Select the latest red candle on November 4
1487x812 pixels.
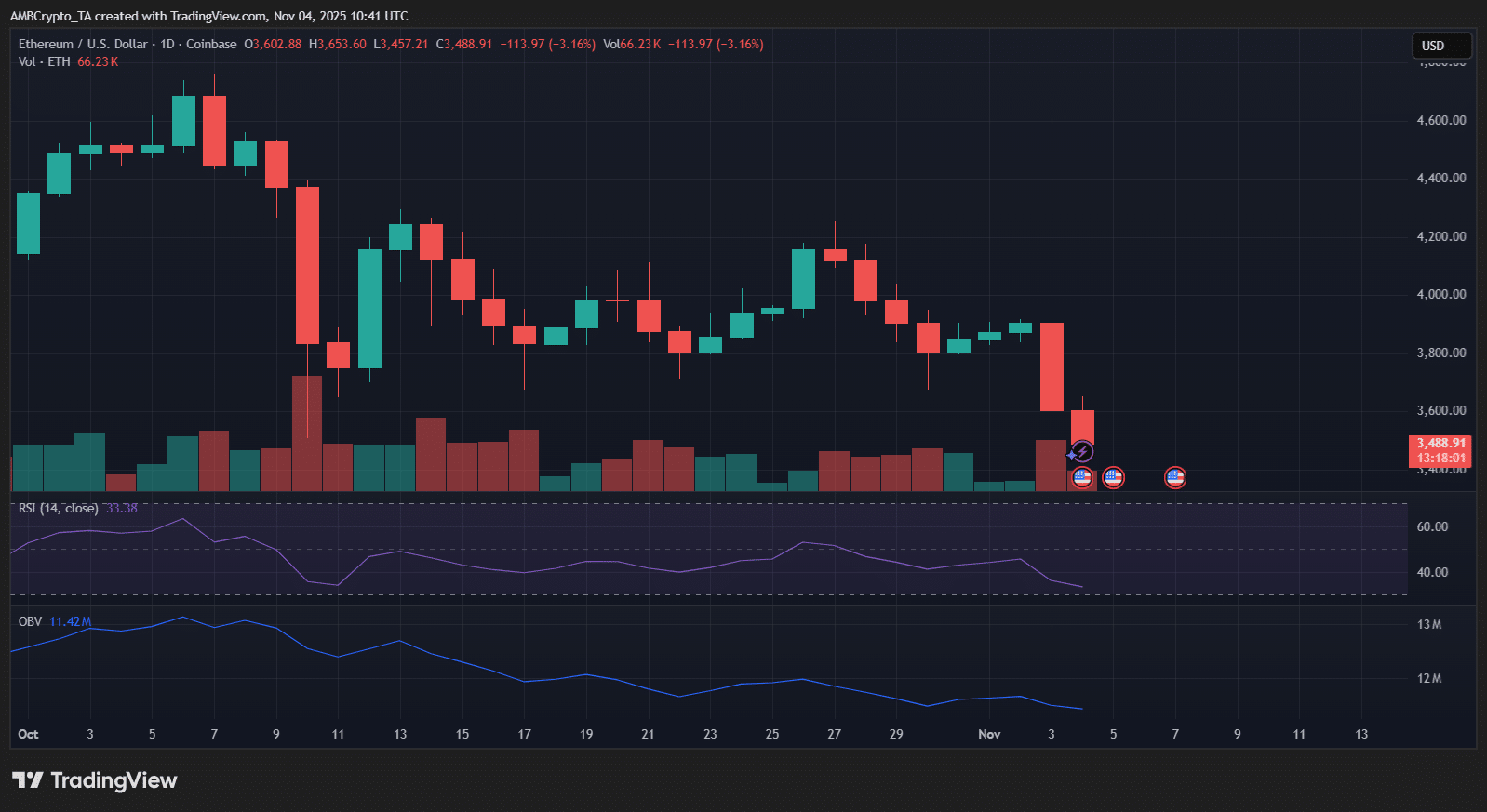(x=1082, y=427)
